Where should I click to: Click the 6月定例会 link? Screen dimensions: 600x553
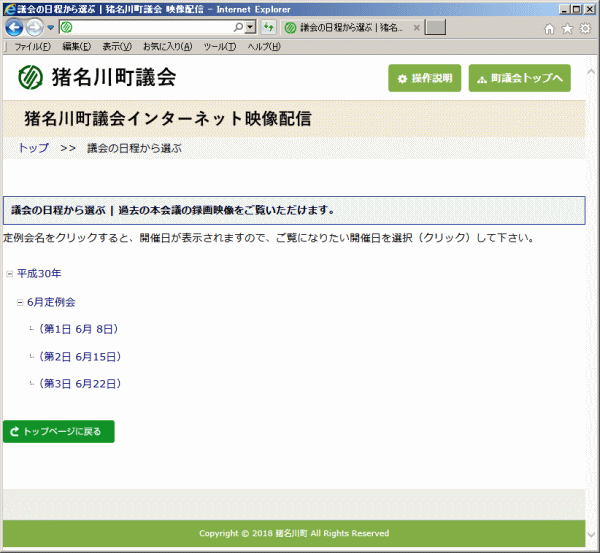[51, 302]
